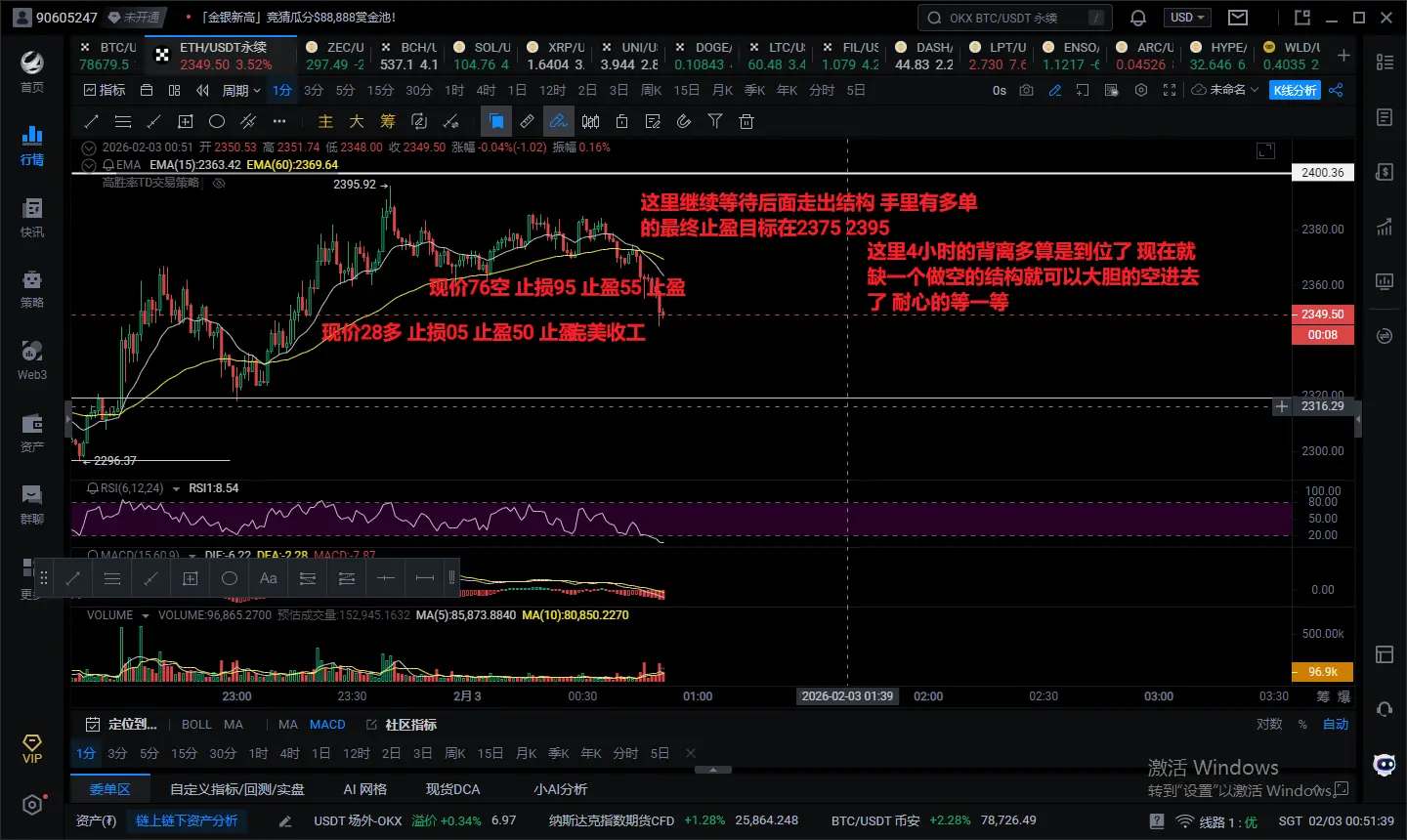The width and height of the screenshot is (1407, 840).
Task: Click the notification bell icon
Action: coord(1138,18)
